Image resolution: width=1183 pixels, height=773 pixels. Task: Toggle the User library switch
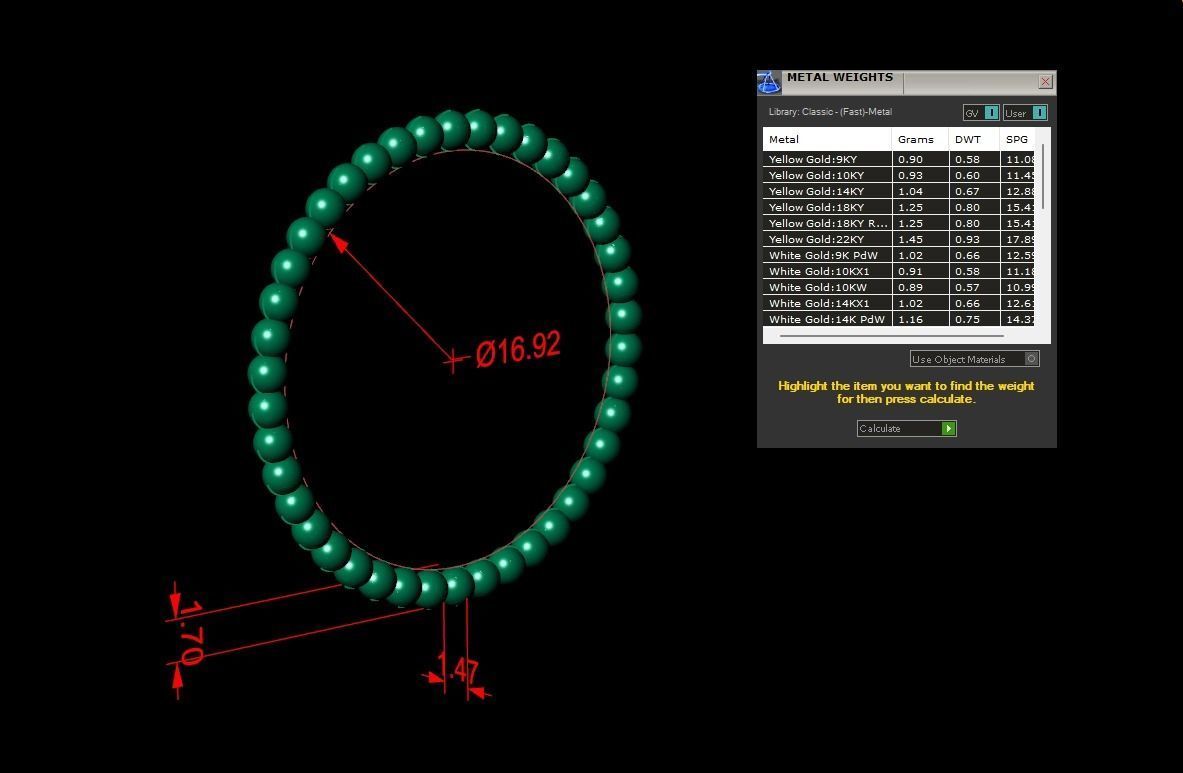(1025, 112)
